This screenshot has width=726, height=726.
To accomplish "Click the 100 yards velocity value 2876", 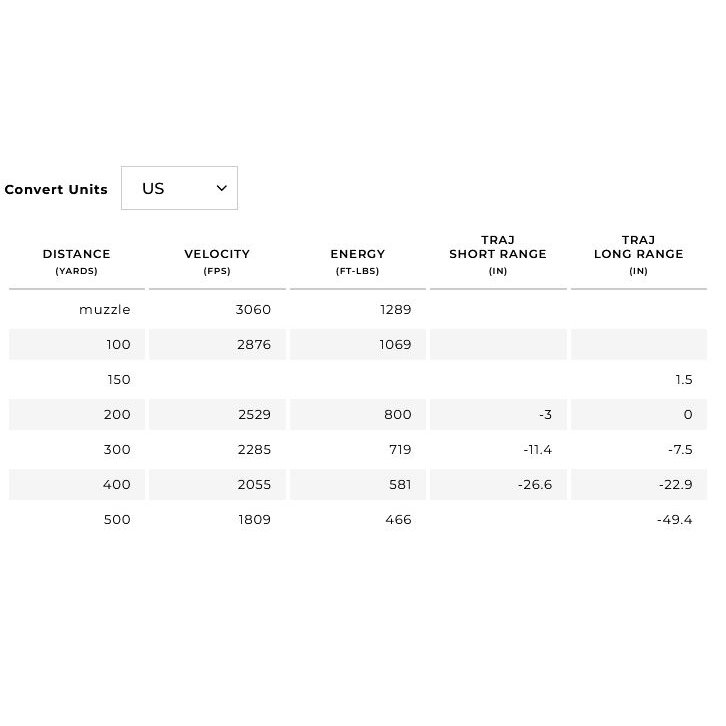I will click(x=254, y=344).
